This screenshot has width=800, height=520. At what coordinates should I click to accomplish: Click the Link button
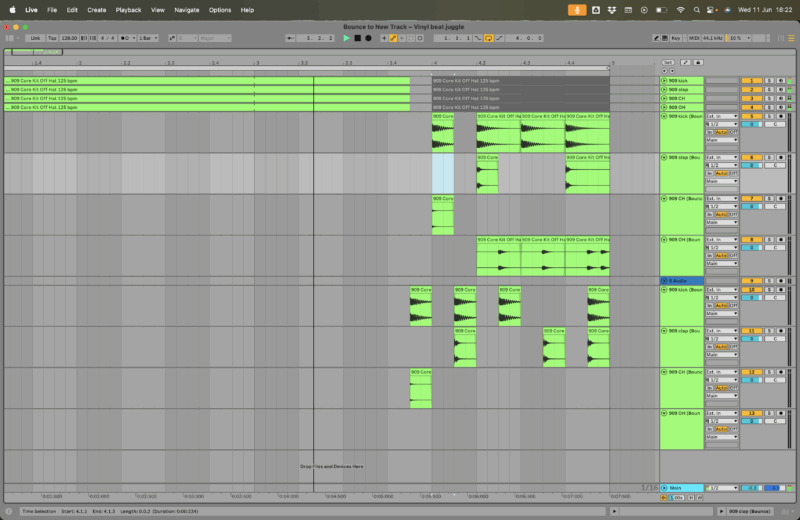(35, 38)
